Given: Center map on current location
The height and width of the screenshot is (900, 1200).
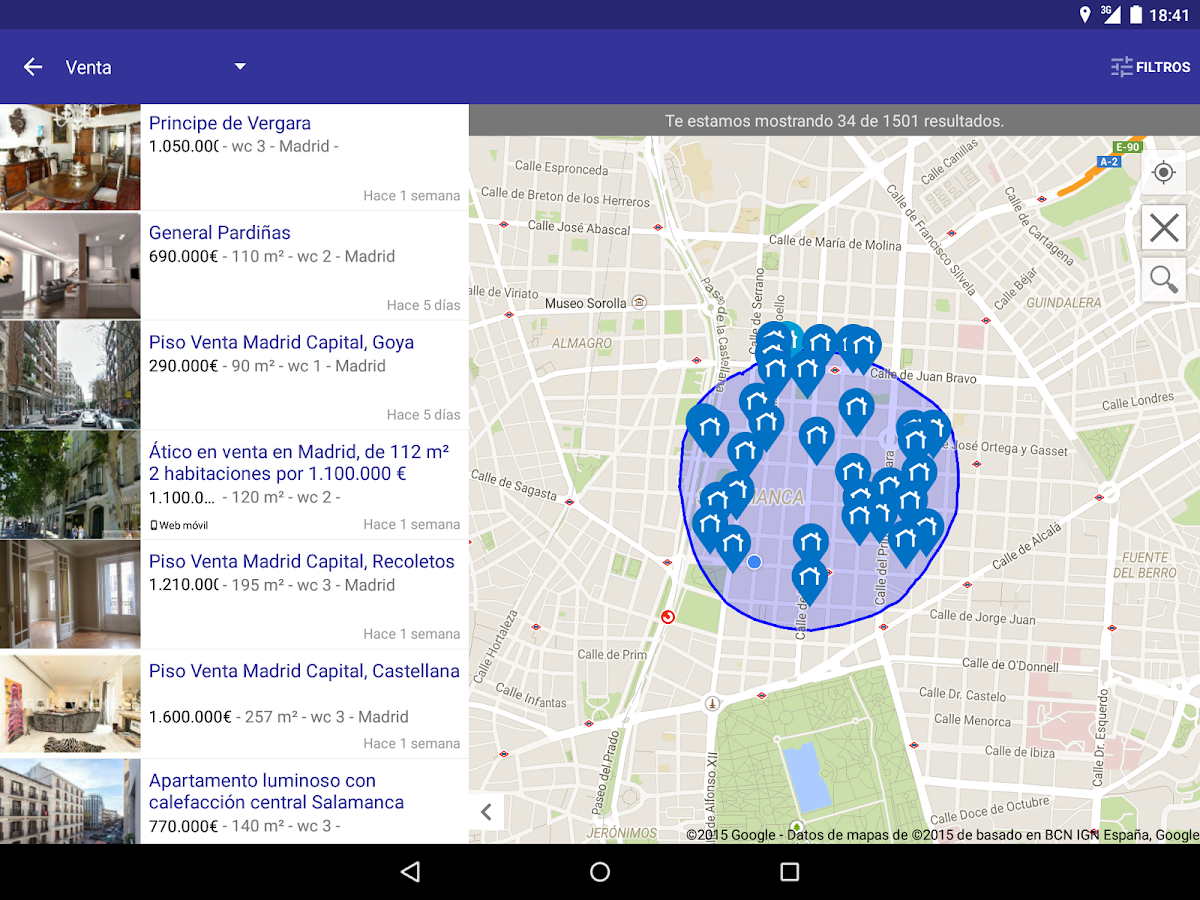Looking at the screenshot, I should point(1163,172).
